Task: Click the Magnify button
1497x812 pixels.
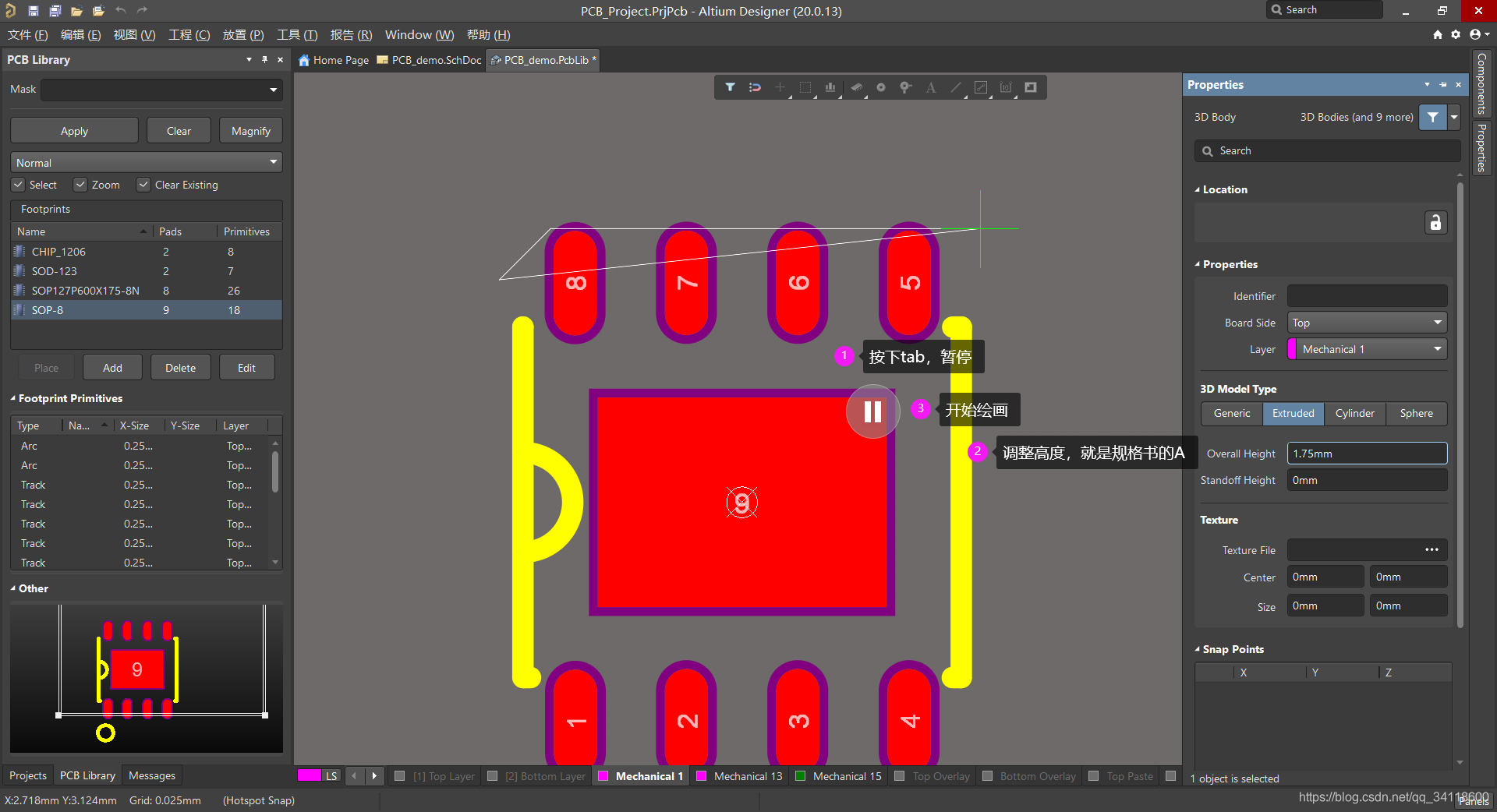Action: click(x=251, y=131)
